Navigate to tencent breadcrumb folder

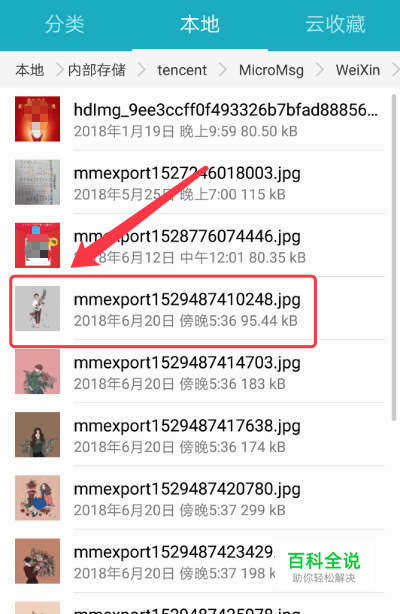point(182,70)
